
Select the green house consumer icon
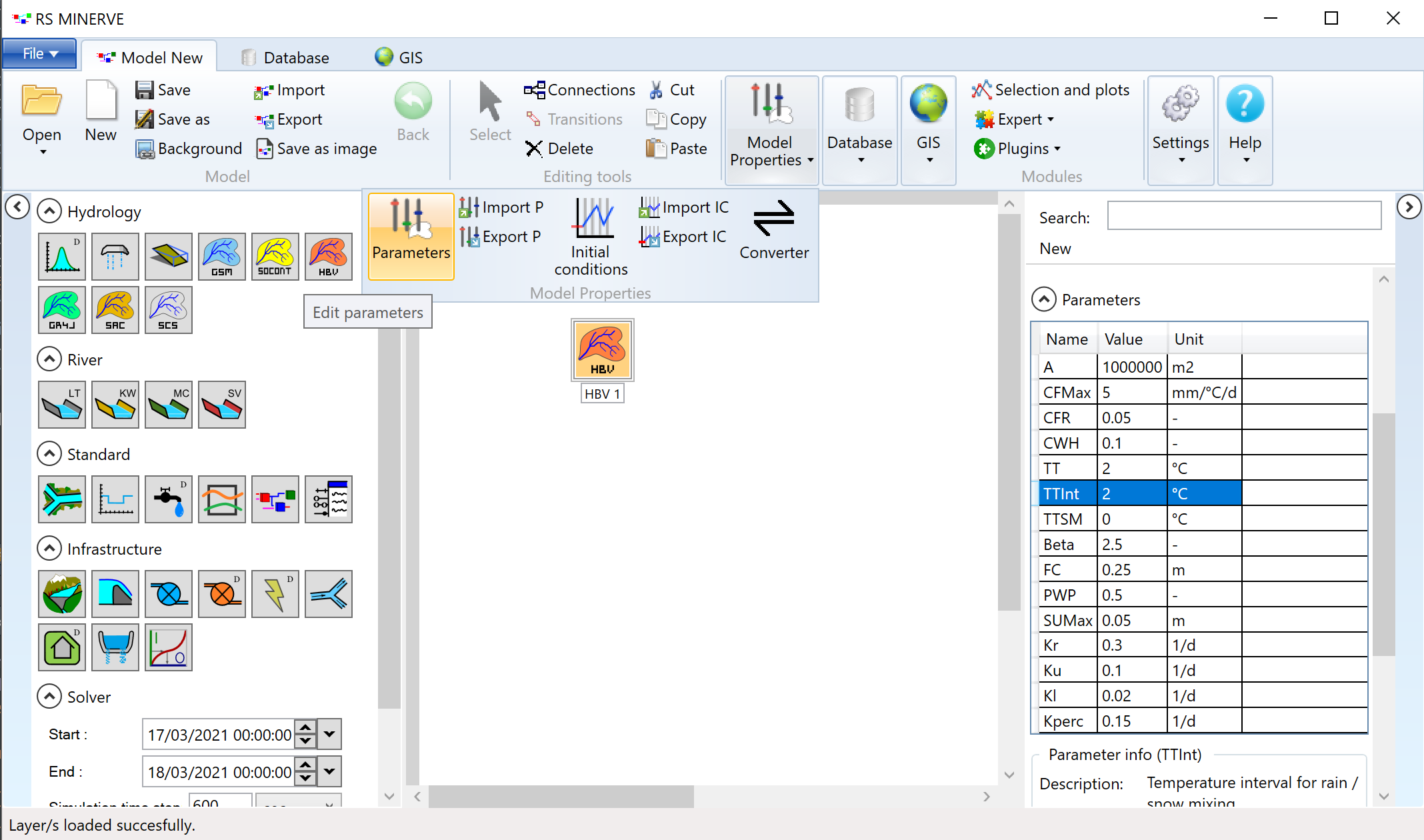(x=62, y=647)
